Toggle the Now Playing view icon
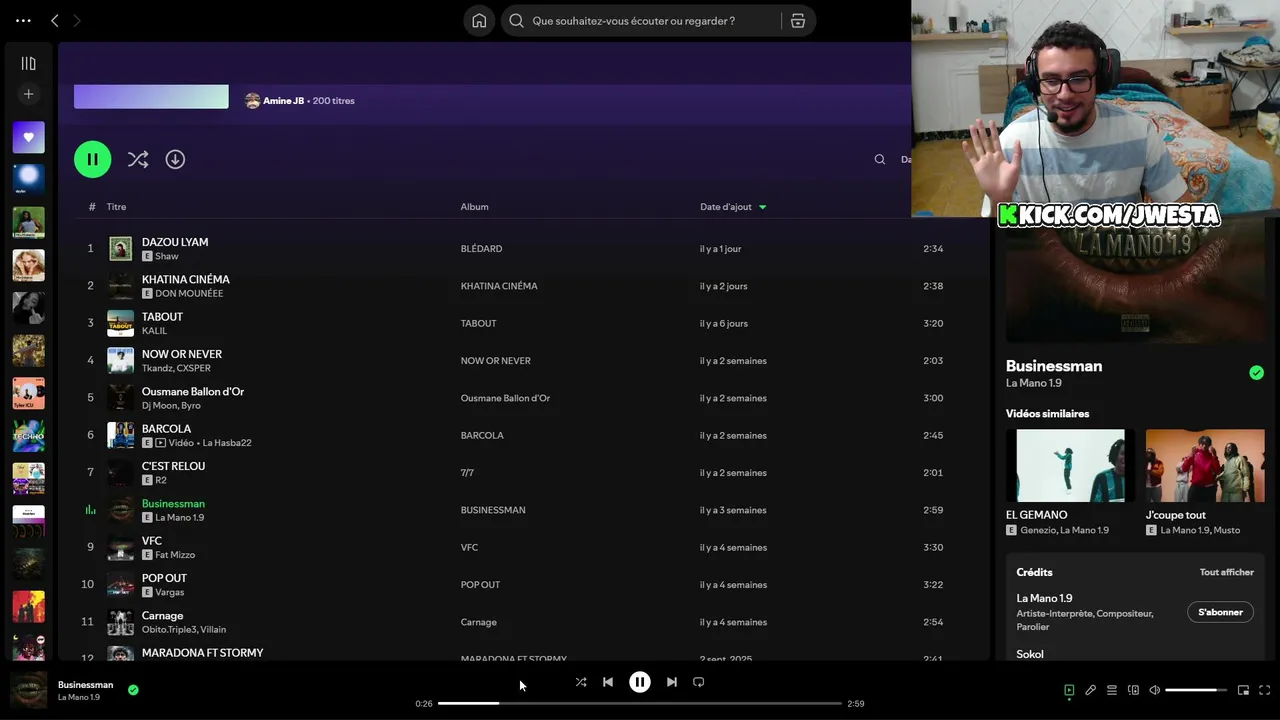Image resolution: width=1280 pixels, height=720 pixels. click(1069, 690)
